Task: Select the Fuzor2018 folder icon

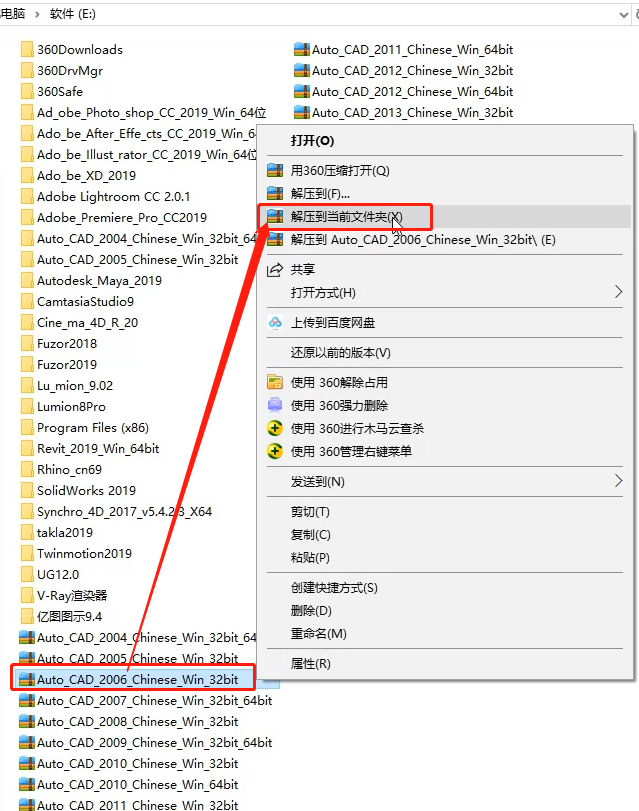Action: click(27, 343)
